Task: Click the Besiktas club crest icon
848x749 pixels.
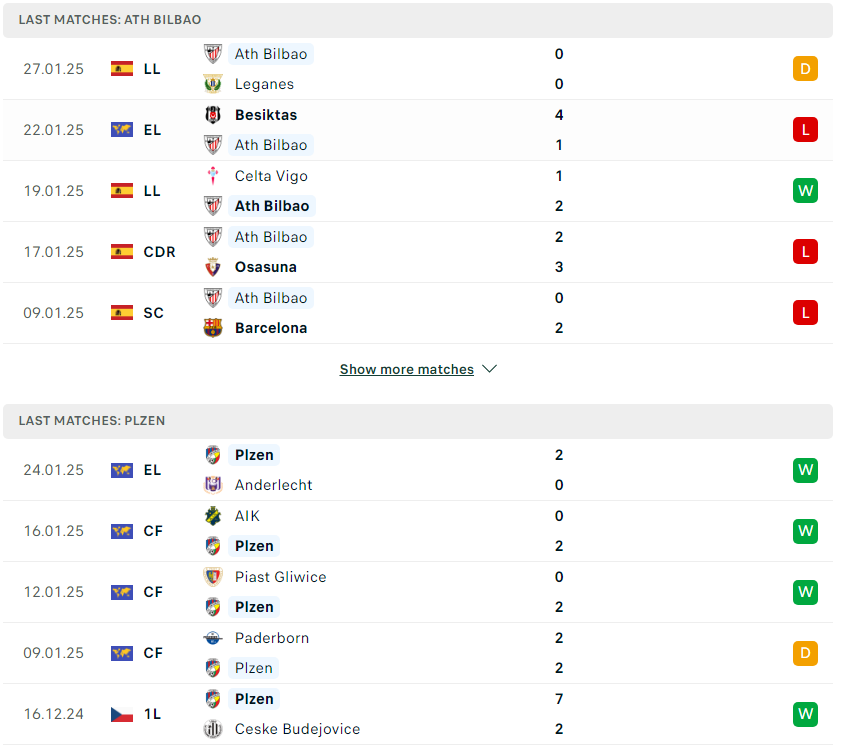Action: tap(213, 115)
